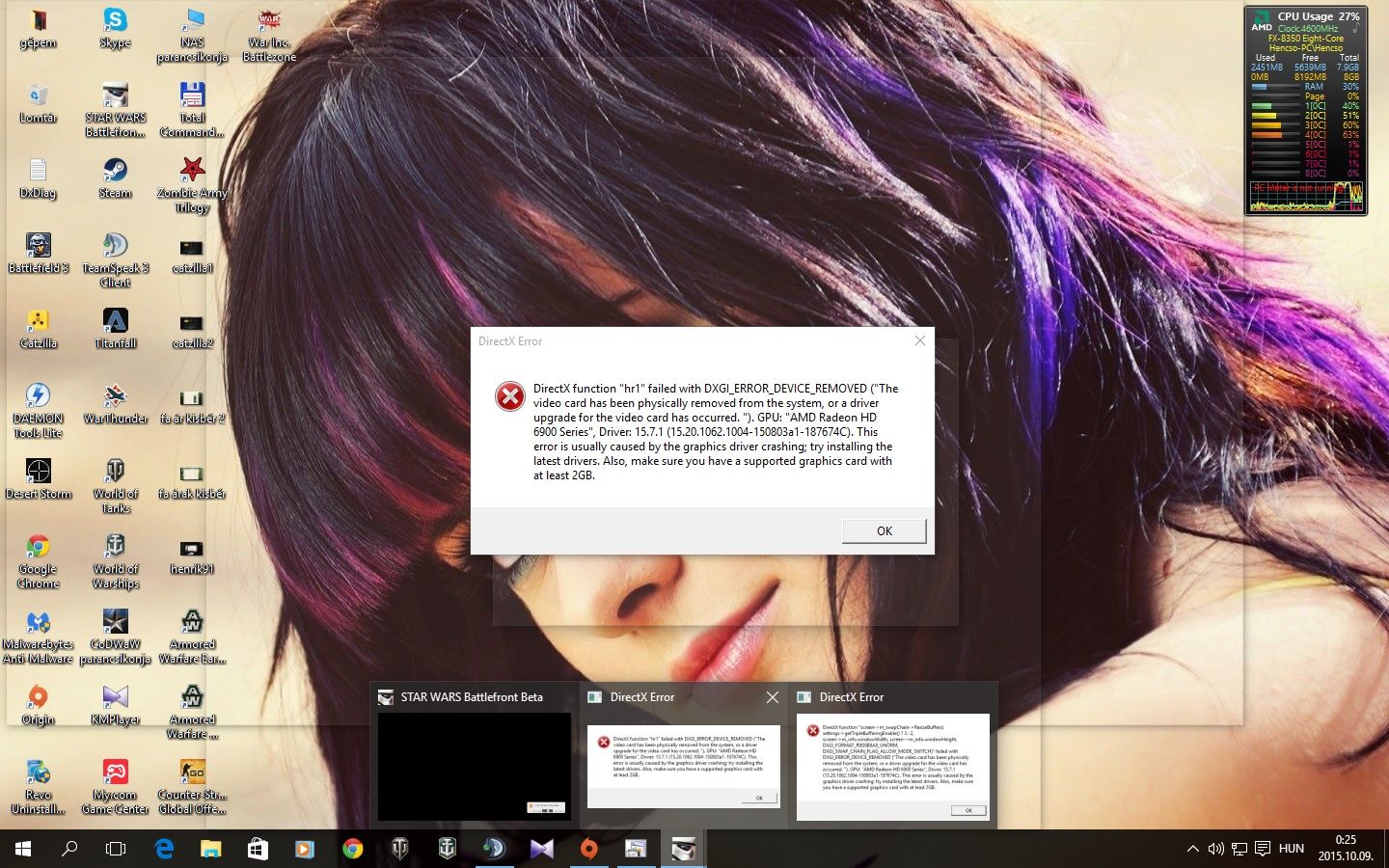
Task: Open the Lomtár recycle bin icon
Action: click(x=38, y=103)
